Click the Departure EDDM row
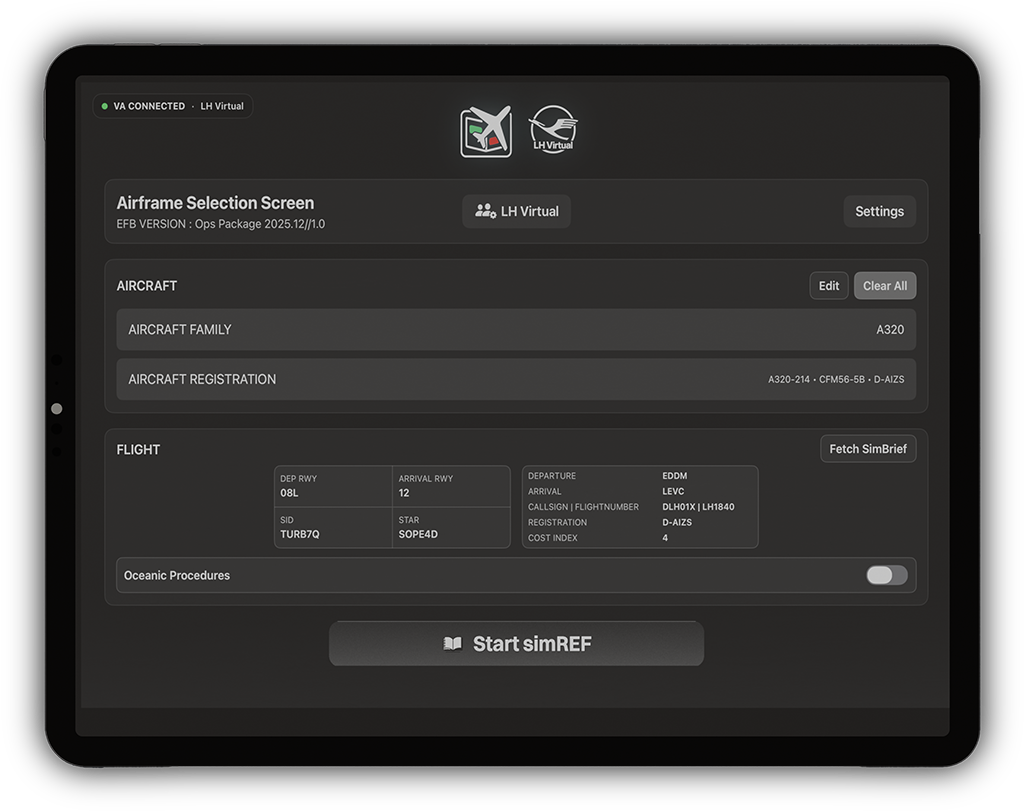Image resolution: width=1024 pixels, height=811 pixels. [x=639, y=476]
